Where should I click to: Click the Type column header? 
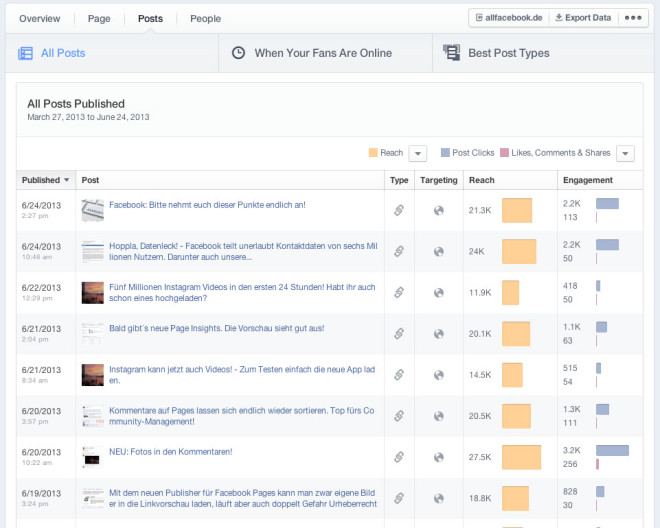tap(399, 180)
